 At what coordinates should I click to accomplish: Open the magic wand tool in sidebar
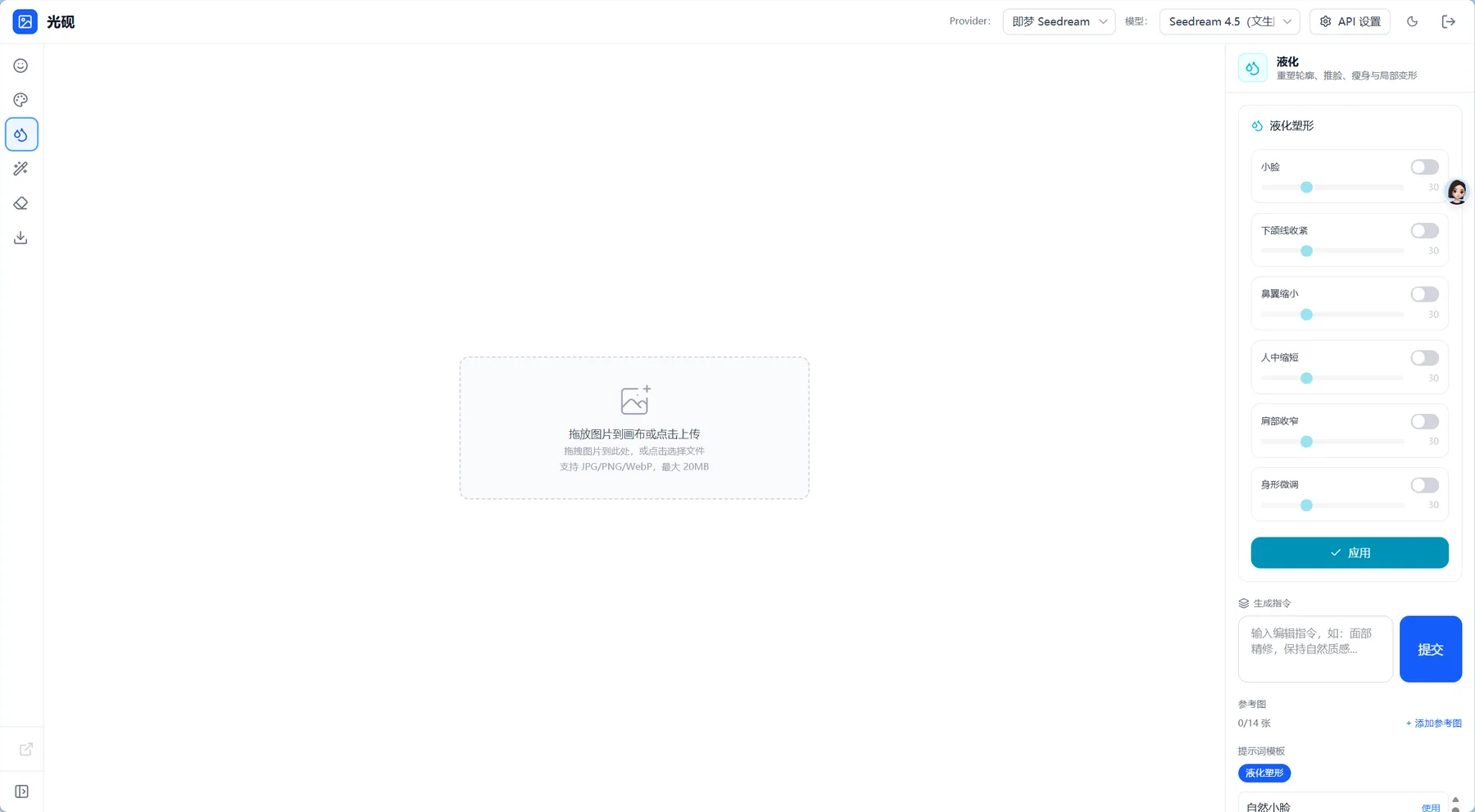(20, 169)
